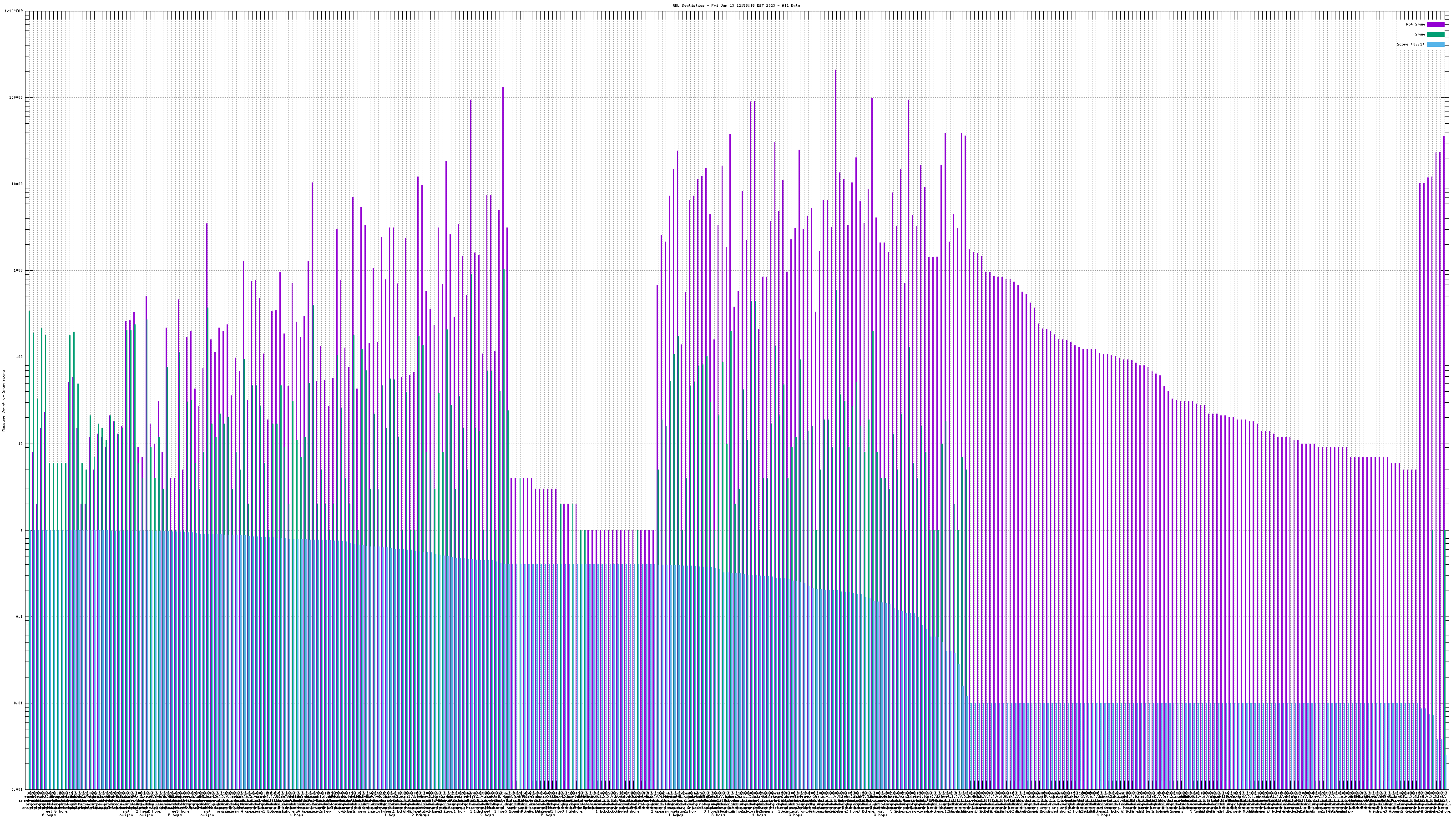Click the RBL Statistics chart title
Viewport: 1456px width, 819px height.
[736, 5]
